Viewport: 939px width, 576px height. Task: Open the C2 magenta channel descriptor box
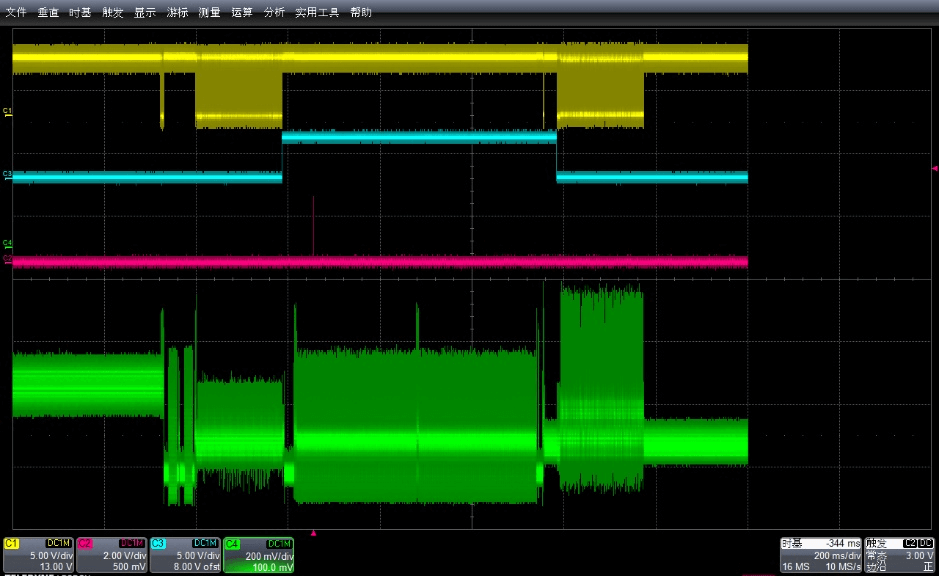[x=111, y=555]
